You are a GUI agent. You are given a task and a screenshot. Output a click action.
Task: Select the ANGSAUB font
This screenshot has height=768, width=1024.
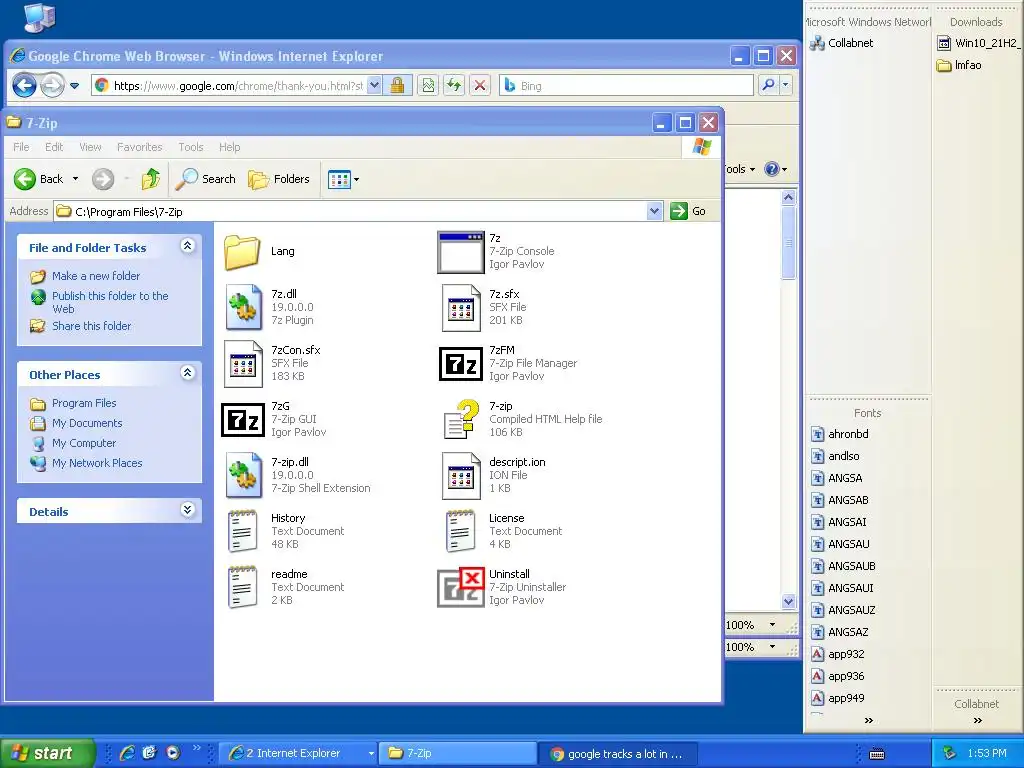[x=843, y=566]
